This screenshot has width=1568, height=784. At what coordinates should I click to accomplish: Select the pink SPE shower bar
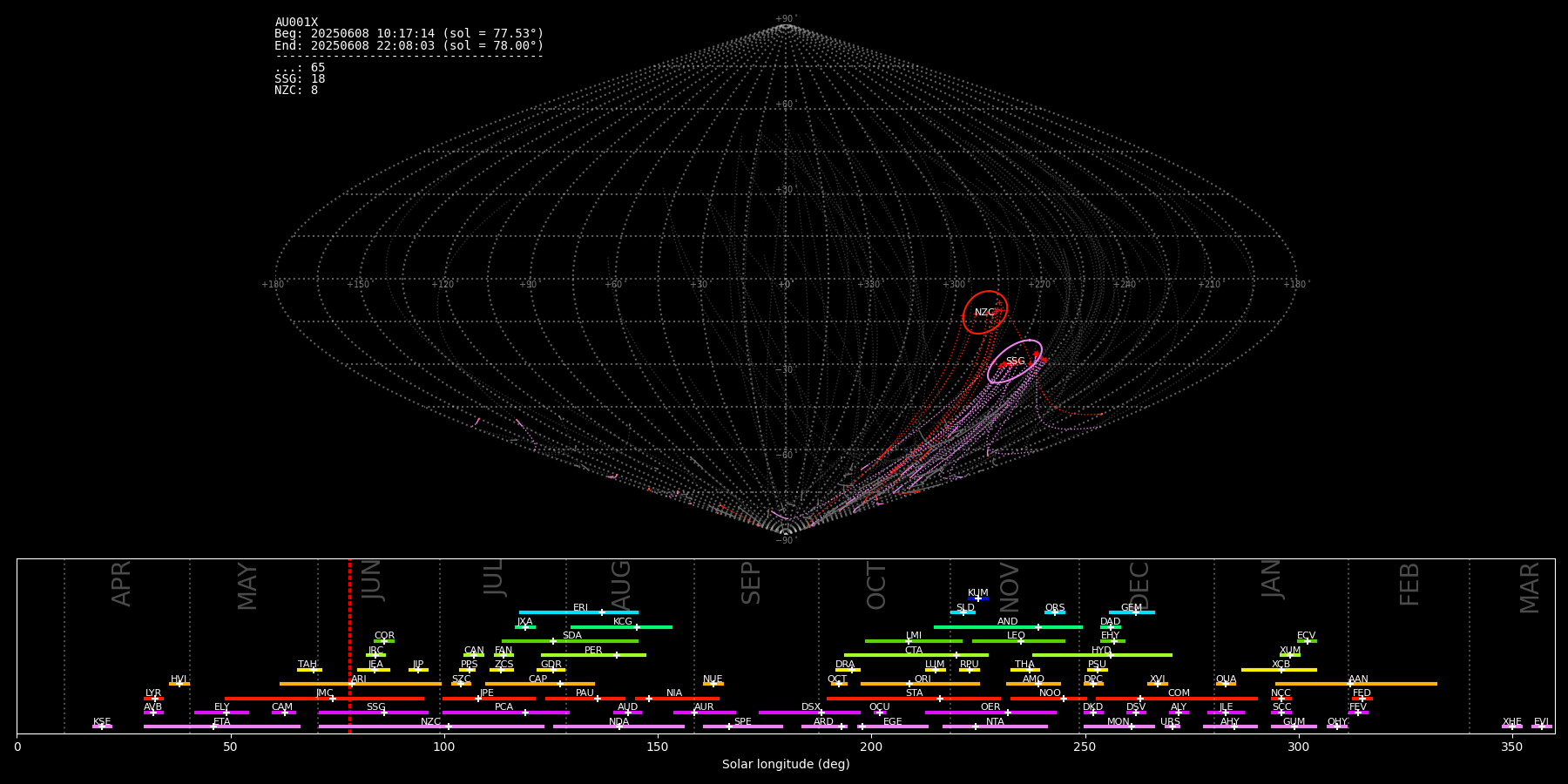[743, 727]
